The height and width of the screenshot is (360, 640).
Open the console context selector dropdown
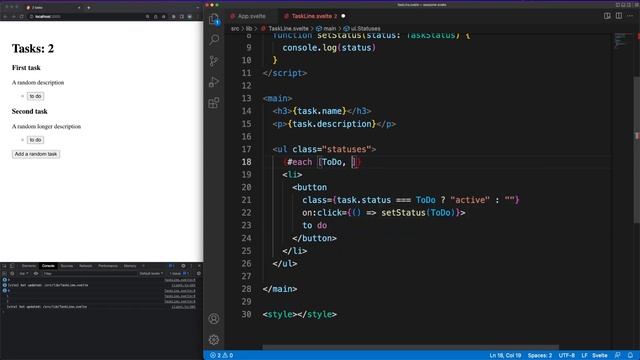(x=23, y=273)
